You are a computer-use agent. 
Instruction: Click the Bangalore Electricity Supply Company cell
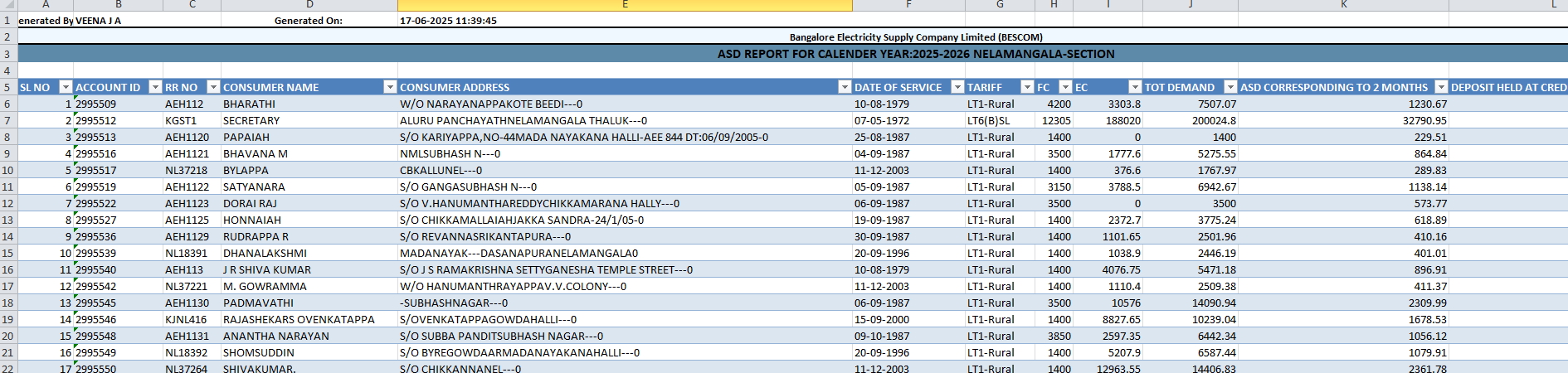tap(916, 37)
